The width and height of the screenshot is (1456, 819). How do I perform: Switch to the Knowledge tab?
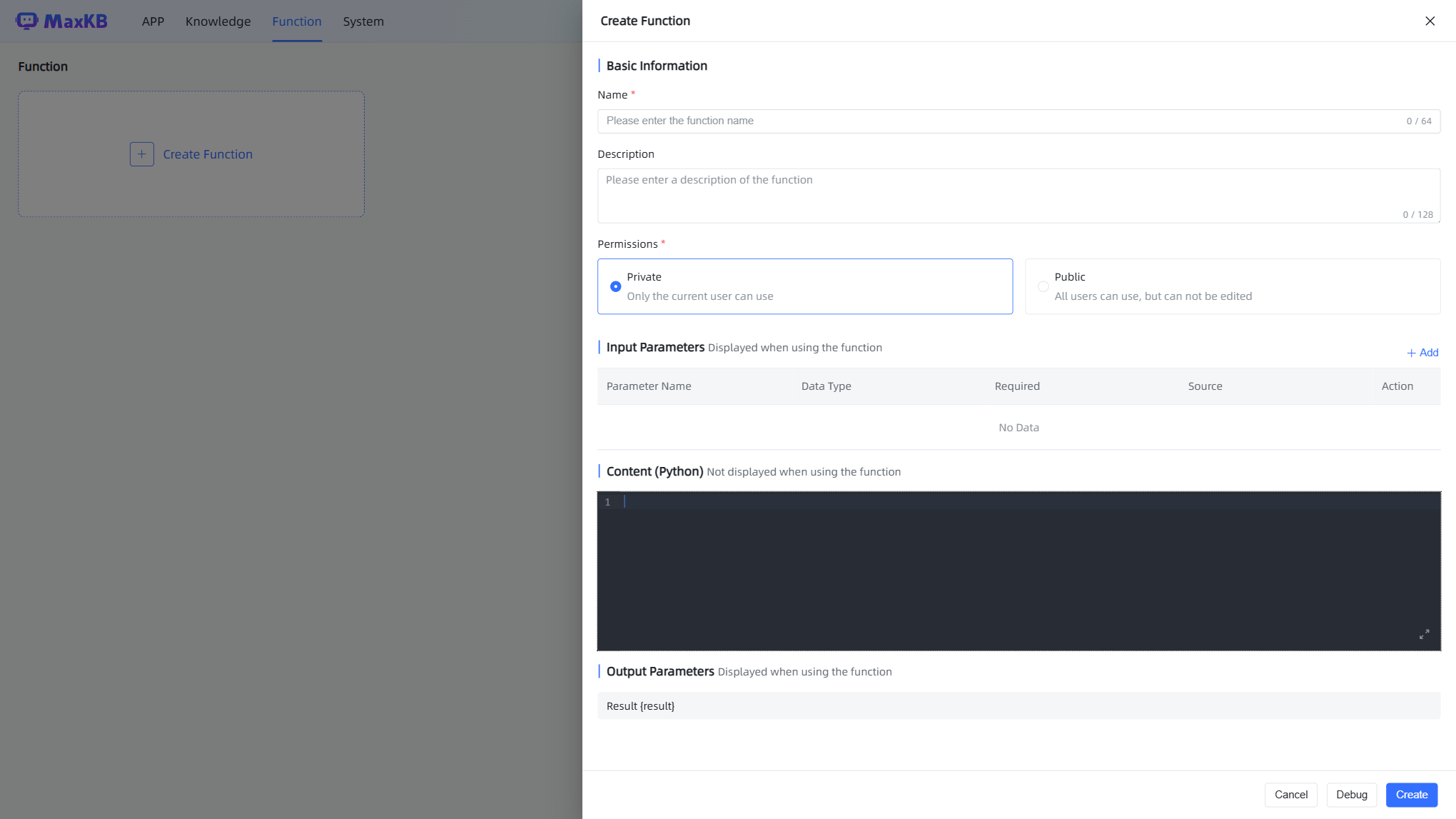pos(218,21)
